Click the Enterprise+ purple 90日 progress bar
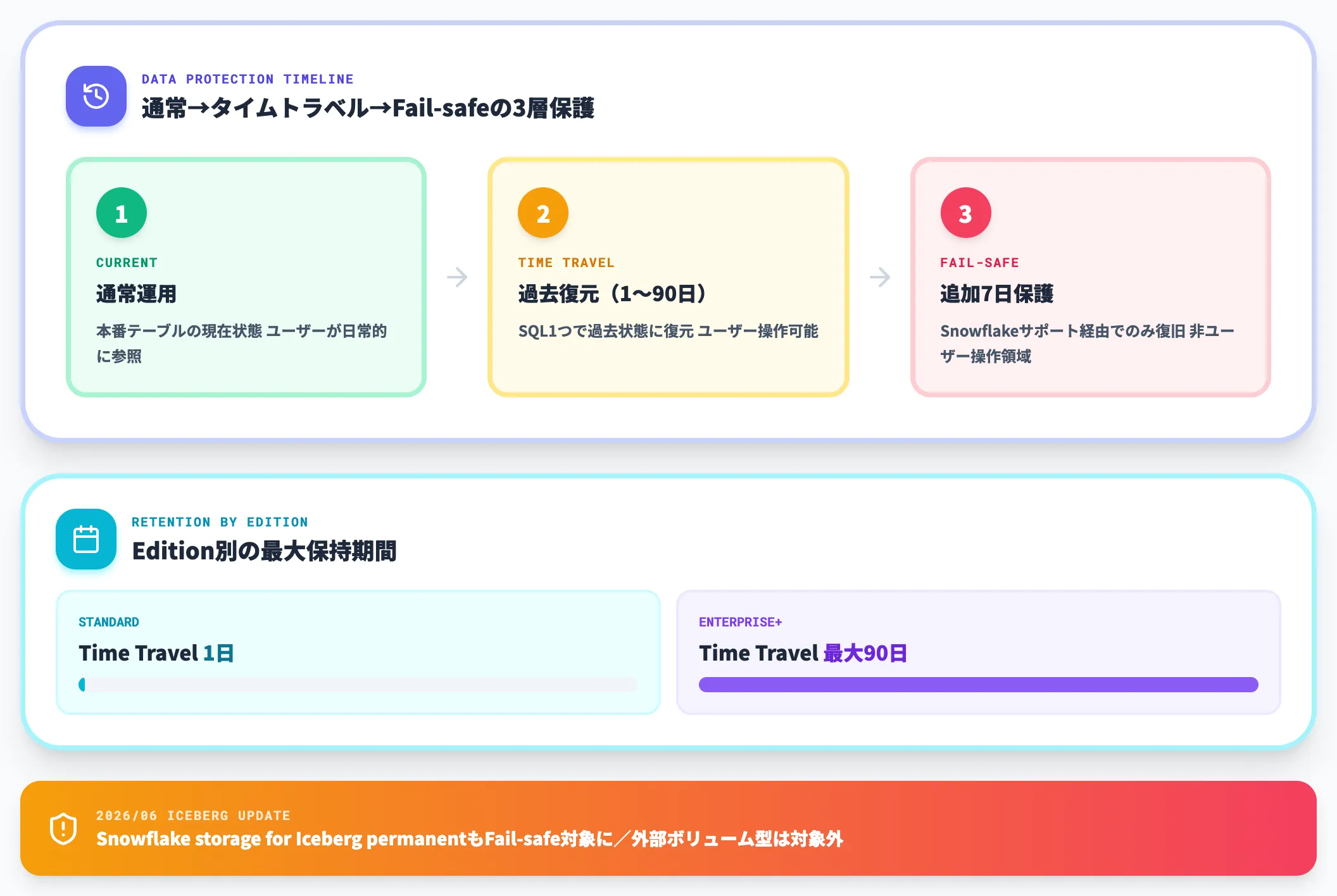The width and height of the screenshot is (1337, 896). click(x=979, y=685)
